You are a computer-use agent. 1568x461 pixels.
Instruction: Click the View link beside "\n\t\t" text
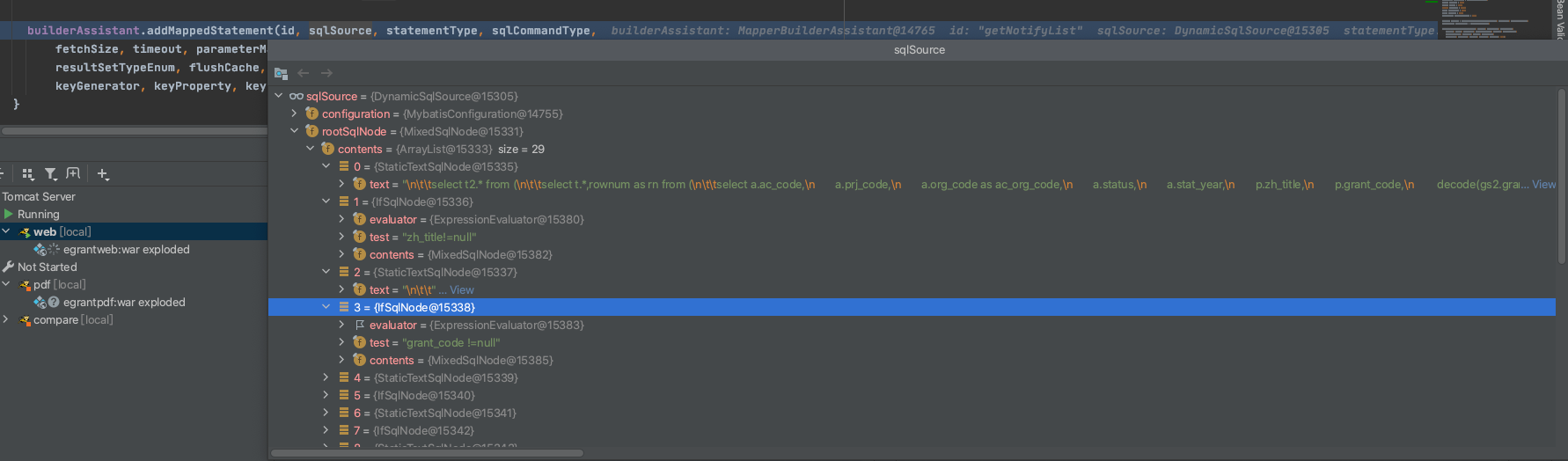coord(462,289)
